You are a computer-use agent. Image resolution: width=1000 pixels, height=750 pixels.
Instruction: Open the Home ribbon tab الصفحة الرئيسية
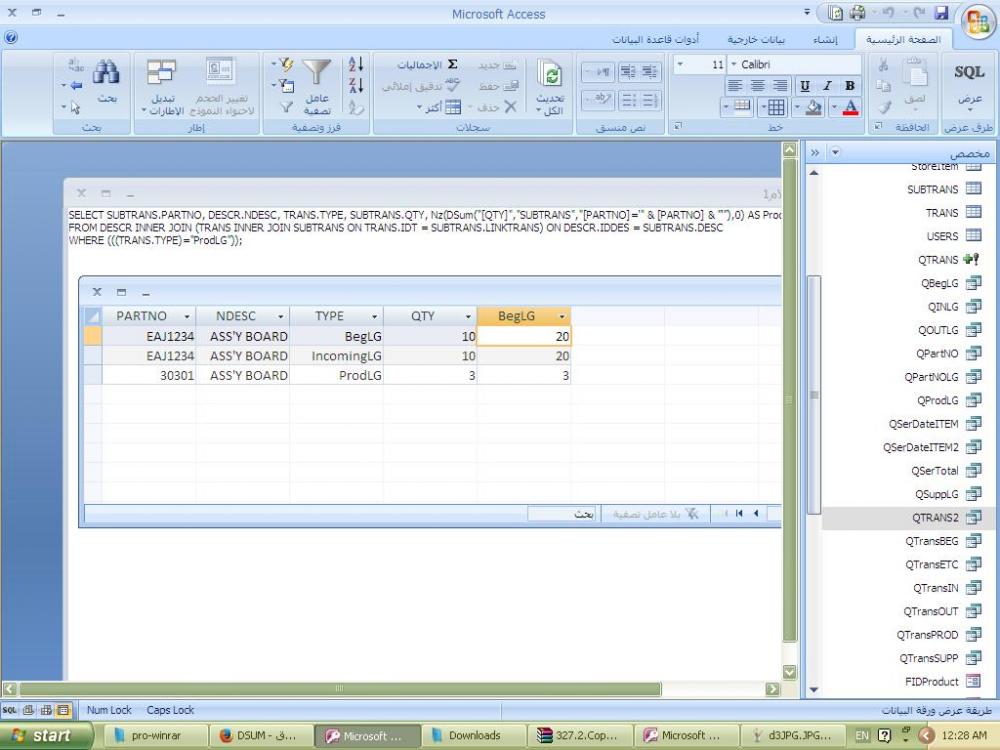tap(903, 40)
